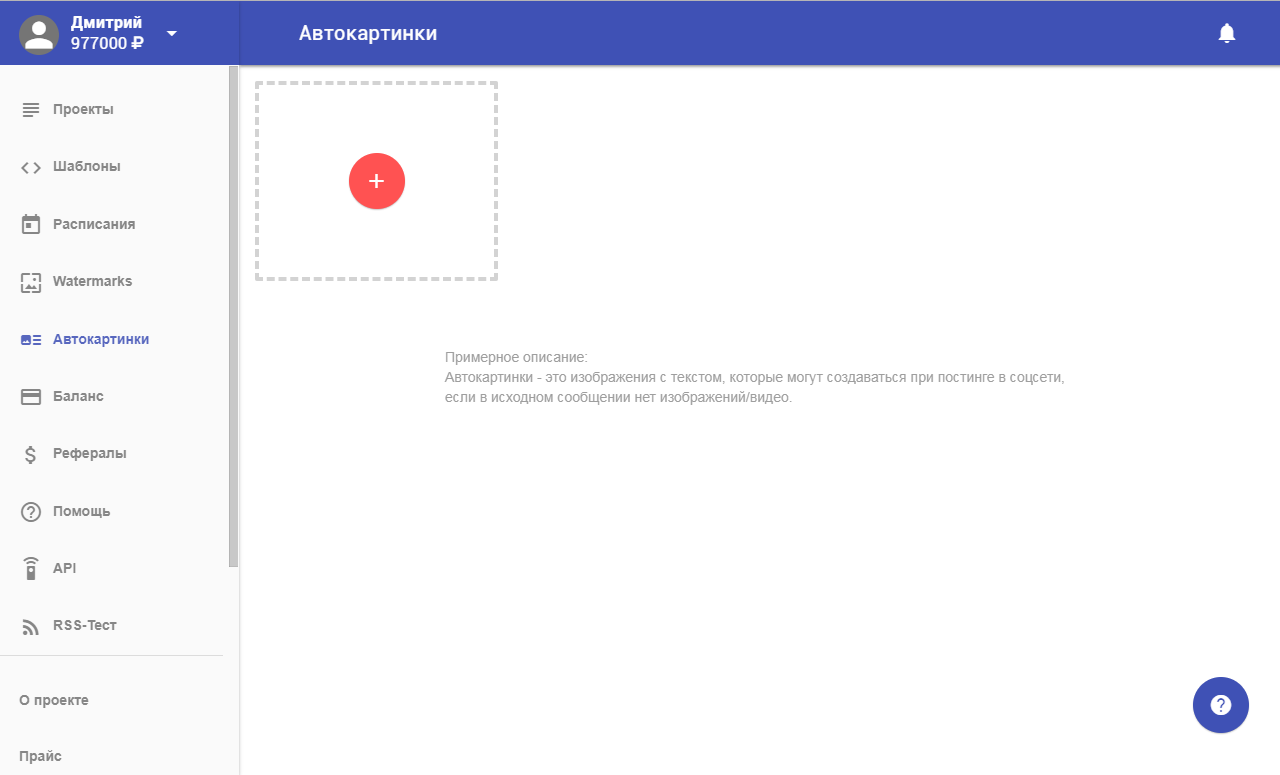Open the О проекте link
The image size is (1280, 775).
pos(54,700)
